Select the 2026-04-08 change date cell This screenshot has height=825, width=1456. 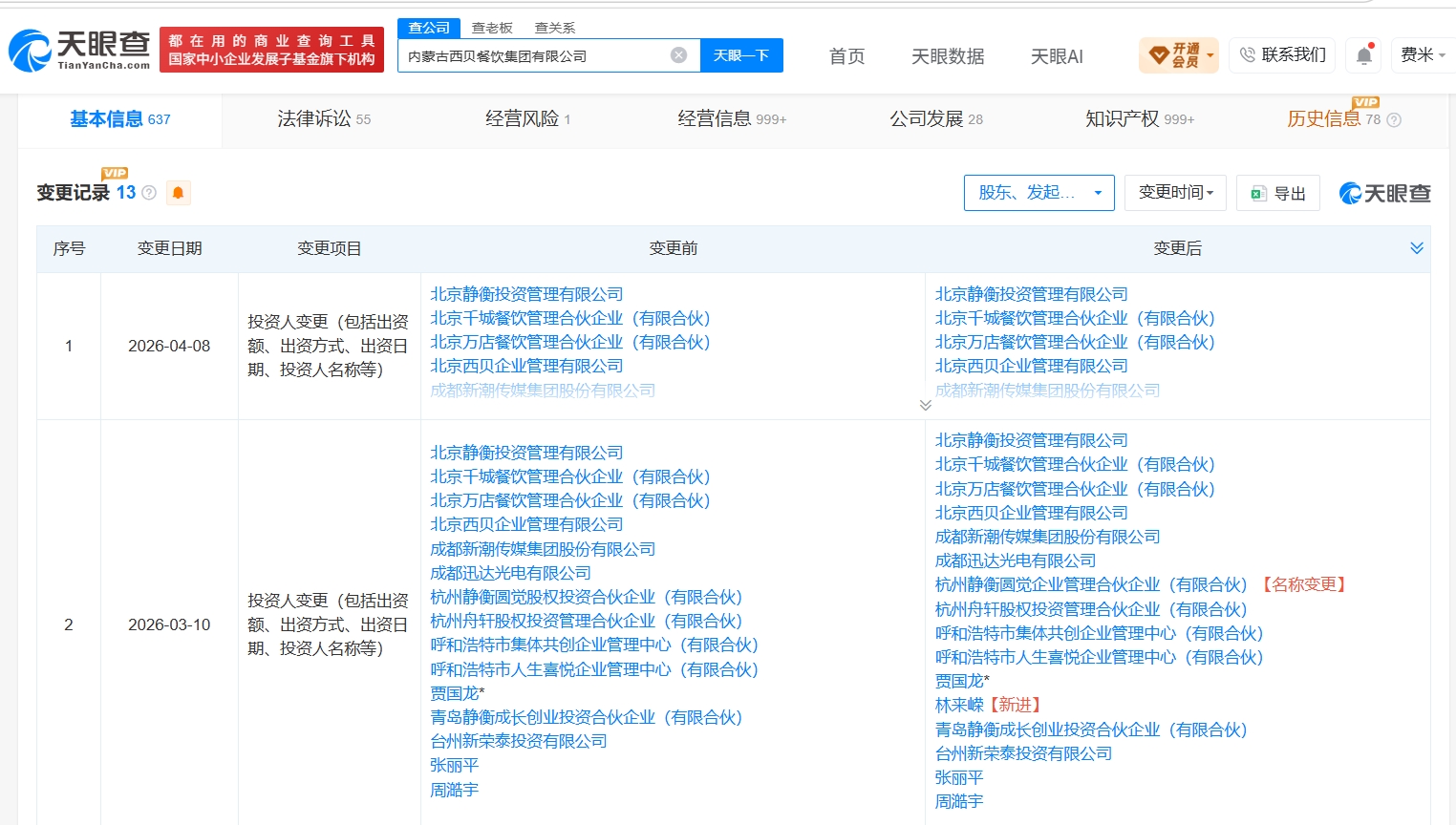(x=169, y=346)
